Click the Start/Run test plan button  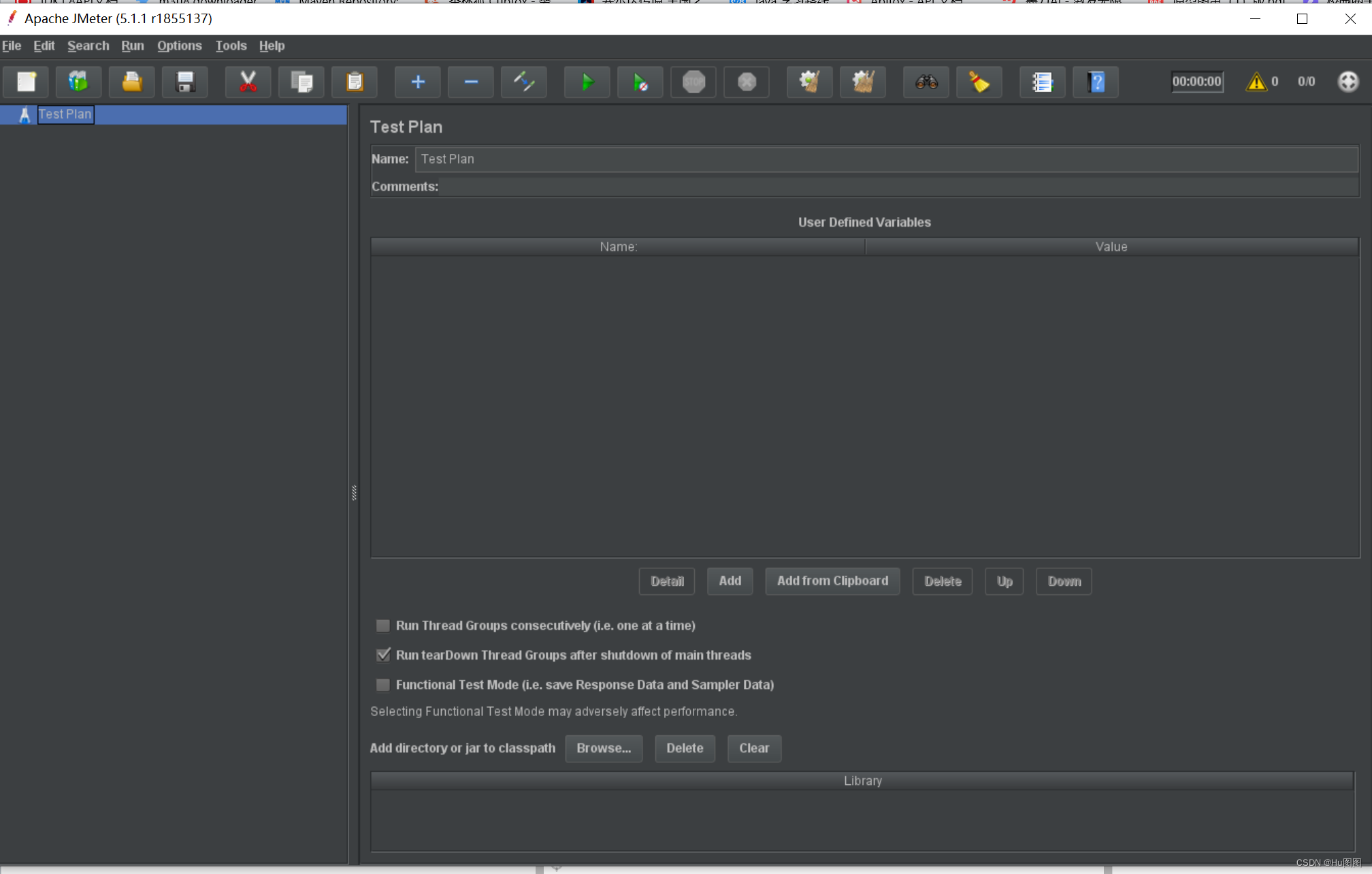[x=588, y=81]
